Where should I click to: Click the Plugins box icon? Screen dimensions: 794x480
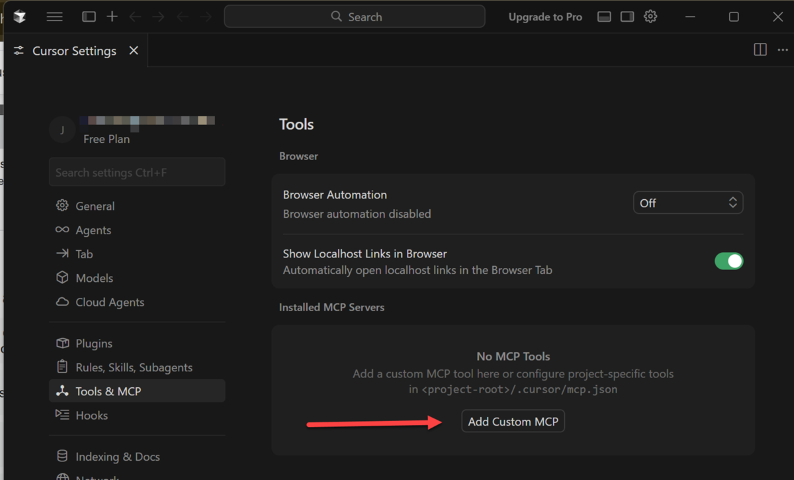tap(62, 343)
